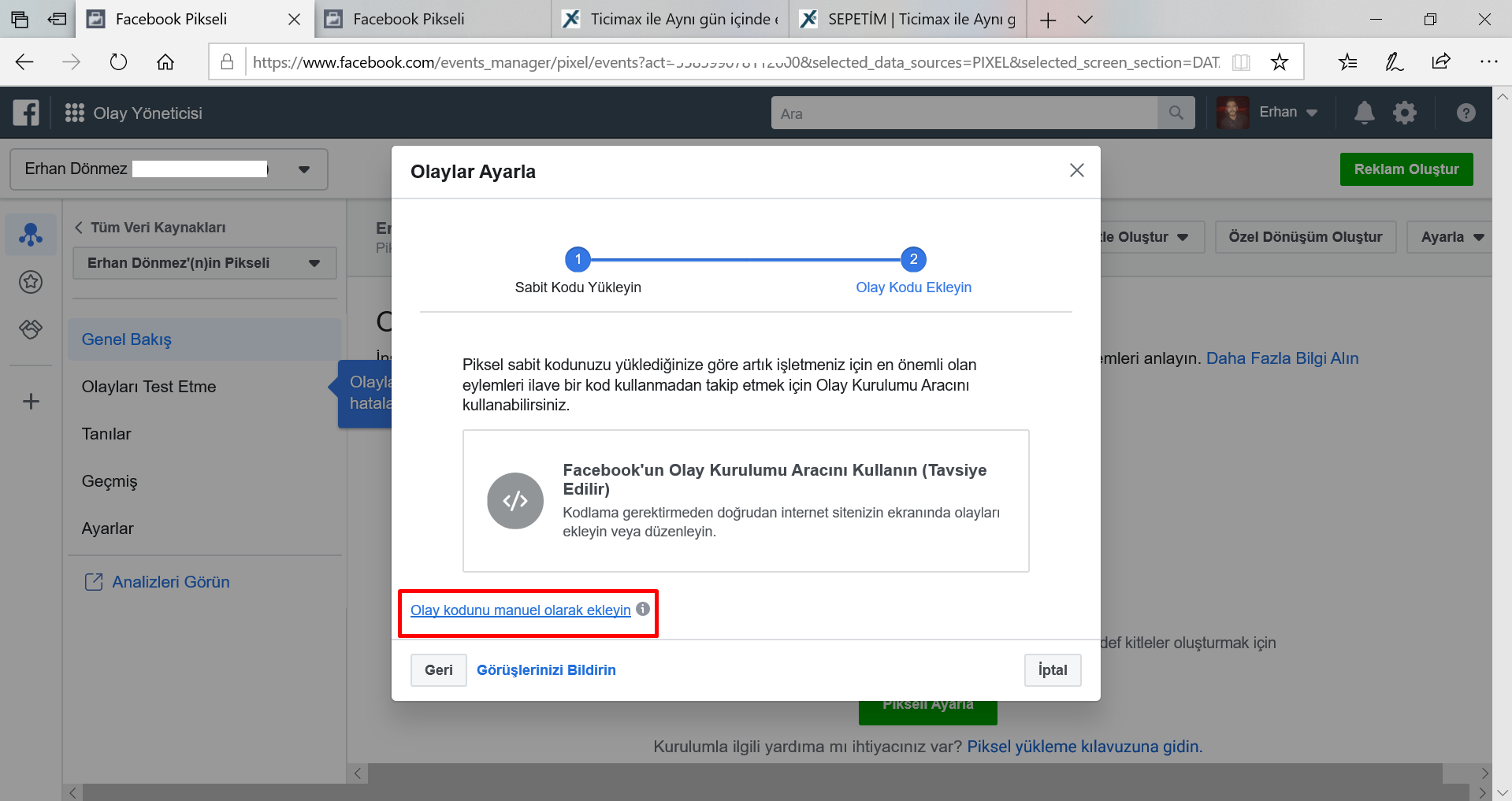
Task: Open the notifications bell
Action: point(1365,113)
